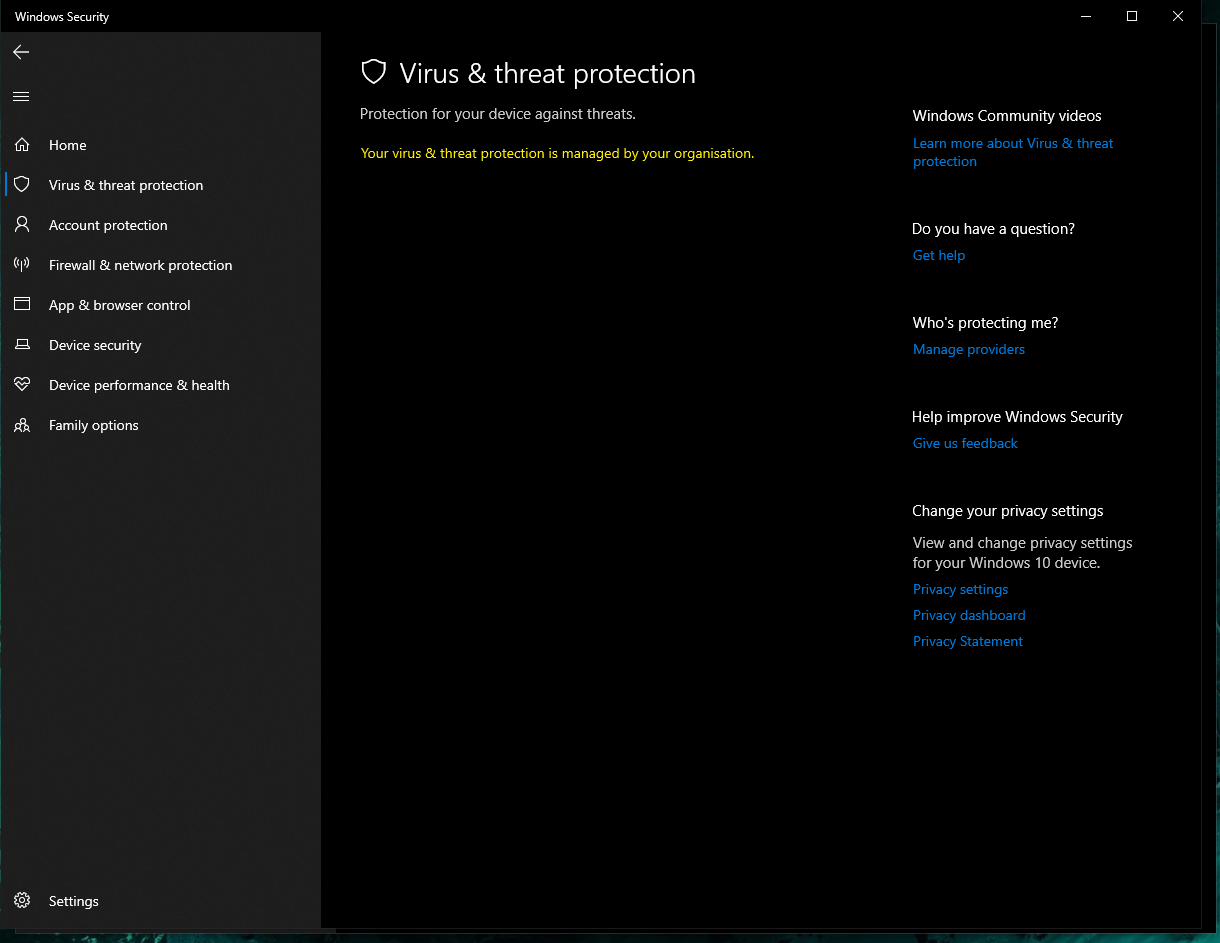Click 'Windows Community videos' heading

coord(1007,116)
